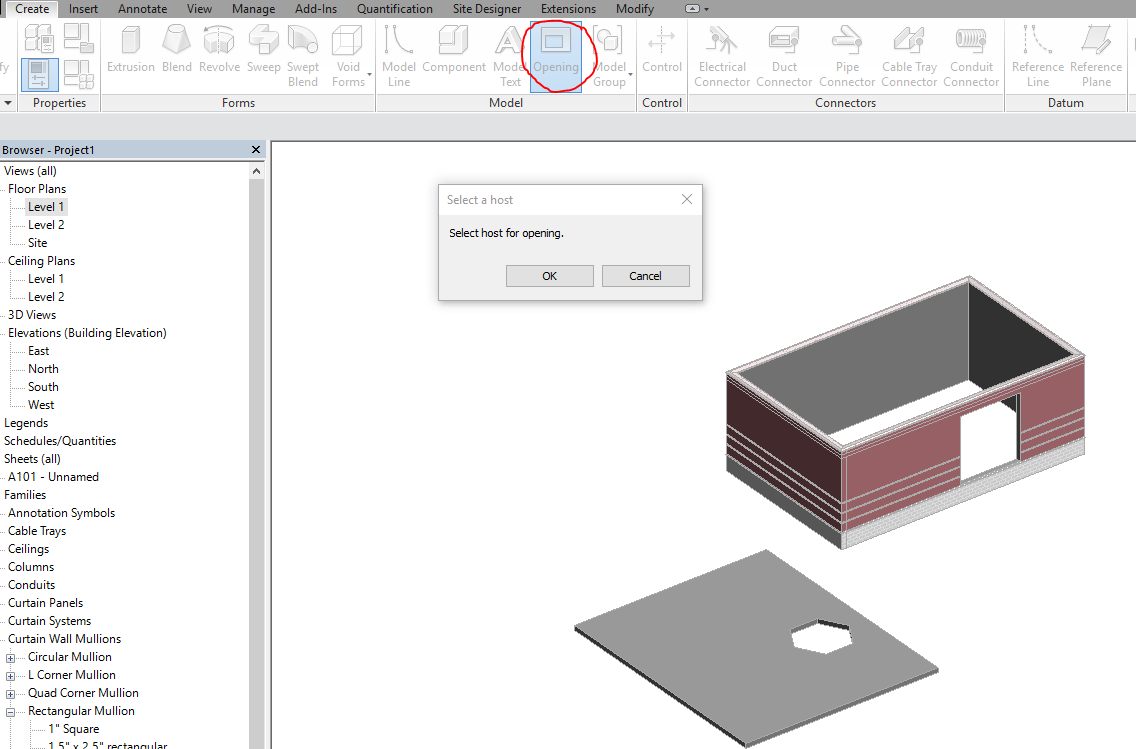The image size is (1136, 749).
Task: Select the Control tool
Action: tap(662, 50)
